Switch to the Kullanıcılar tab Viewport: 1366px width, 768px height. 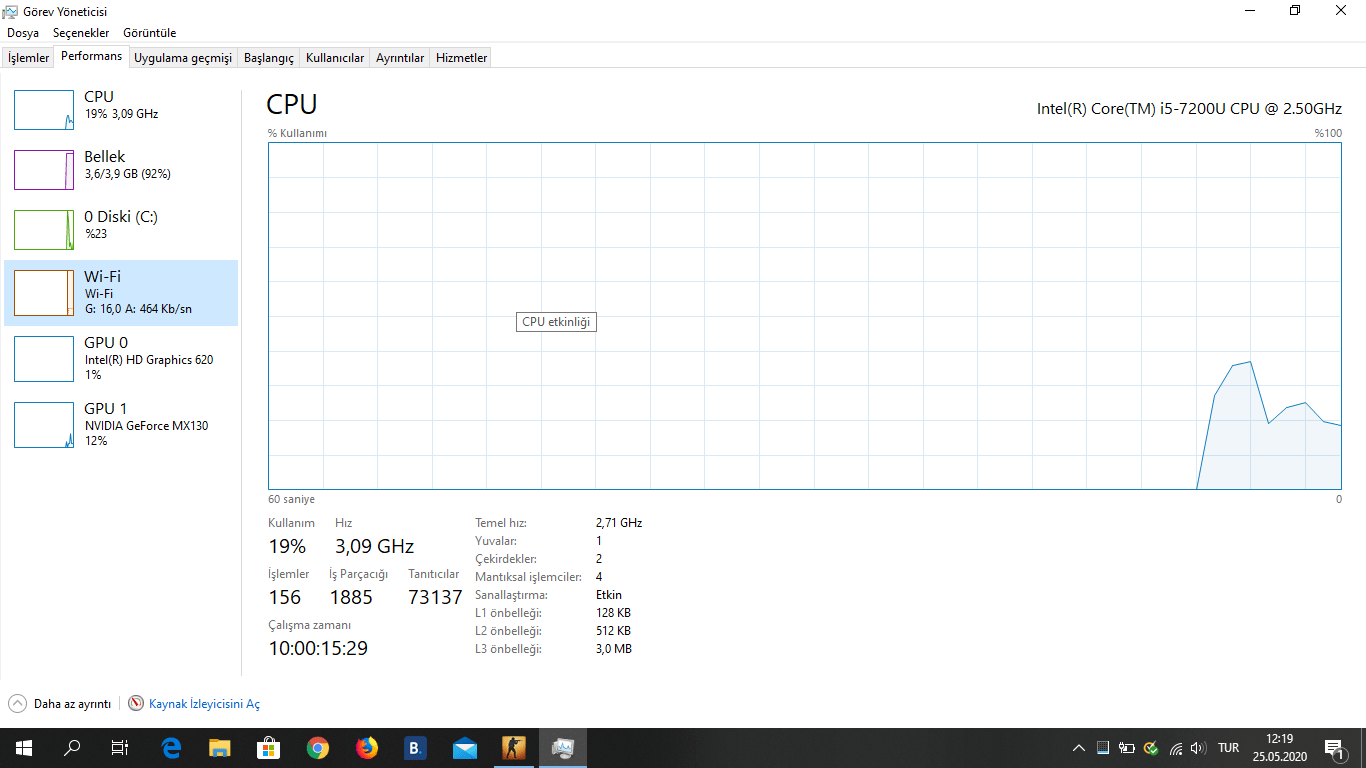point(335,58)
